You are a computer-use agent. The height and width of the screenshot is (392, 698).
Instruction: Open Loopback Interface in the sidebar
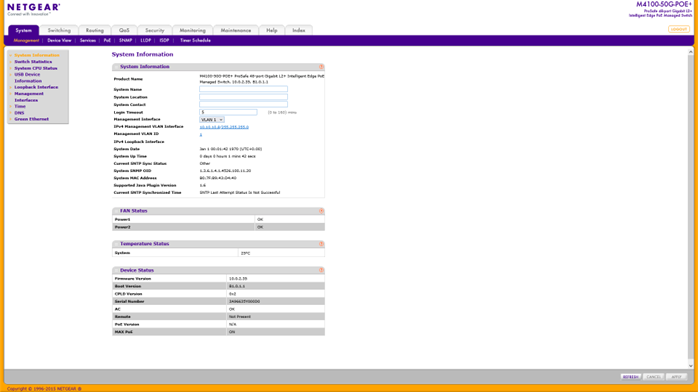(x=36, y=87)
